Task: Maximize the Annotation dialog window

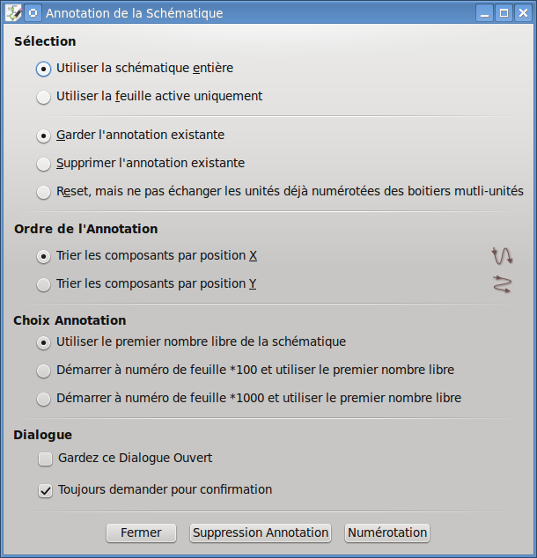Action: pyautogui.click(x=504, y=13)
